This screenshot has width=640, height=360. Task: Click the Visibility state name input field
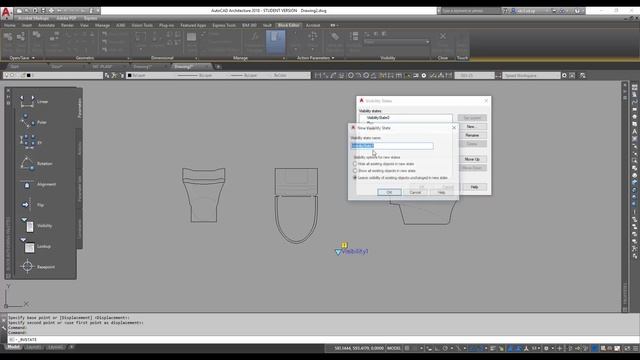pyautogui.click(x=392, y=146)
